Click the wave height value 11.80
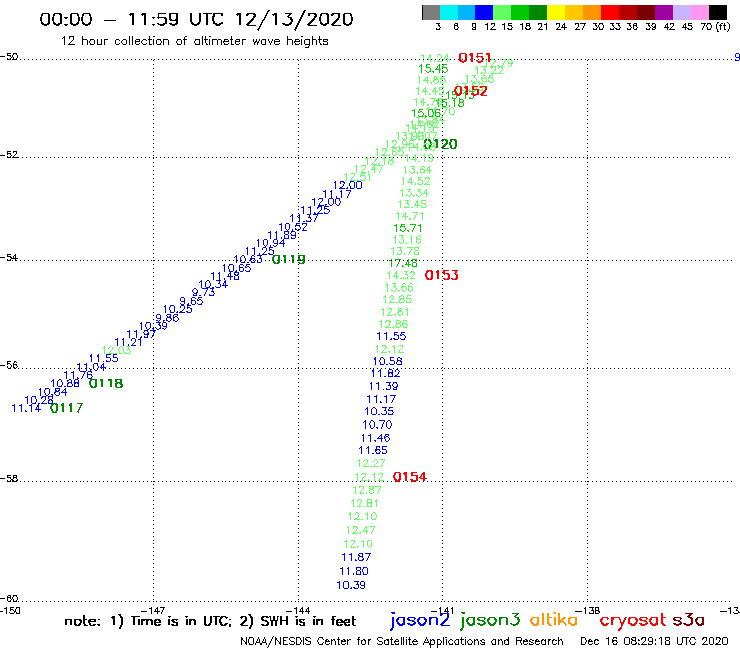740x650 pixels. 354,571
